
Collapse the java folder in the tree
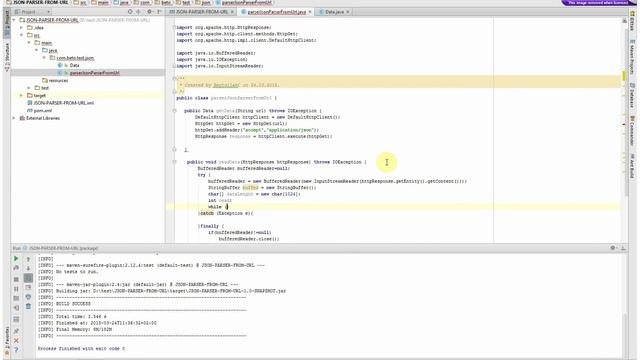tap(36, 50)
